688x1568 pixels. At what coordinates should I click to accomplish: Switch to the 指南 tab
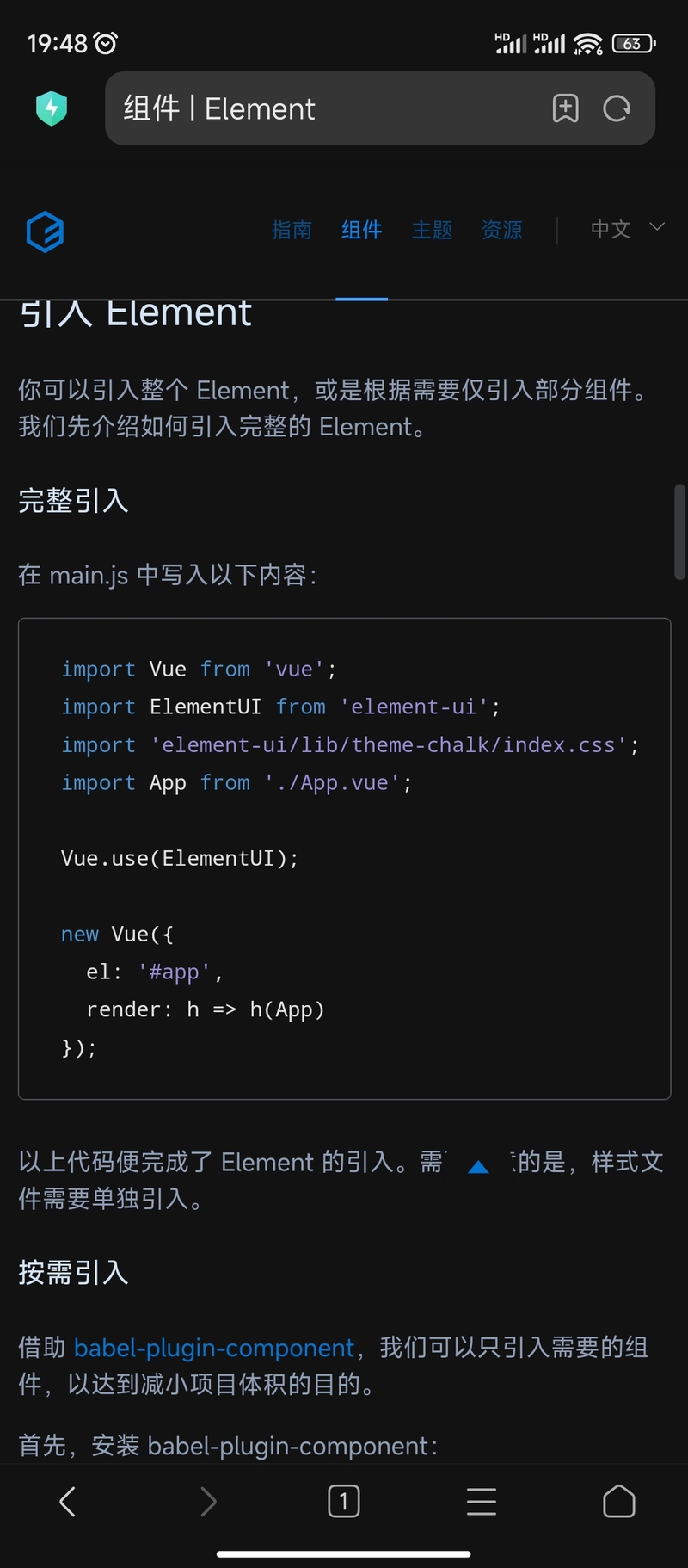pyautogui.click(x=292, y=230)
